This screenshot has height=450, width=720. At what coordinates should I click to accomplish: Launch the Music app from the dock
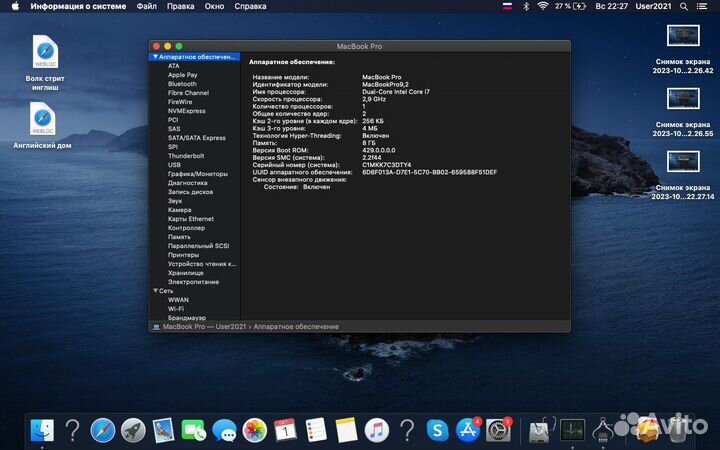[x=377, y=431]
